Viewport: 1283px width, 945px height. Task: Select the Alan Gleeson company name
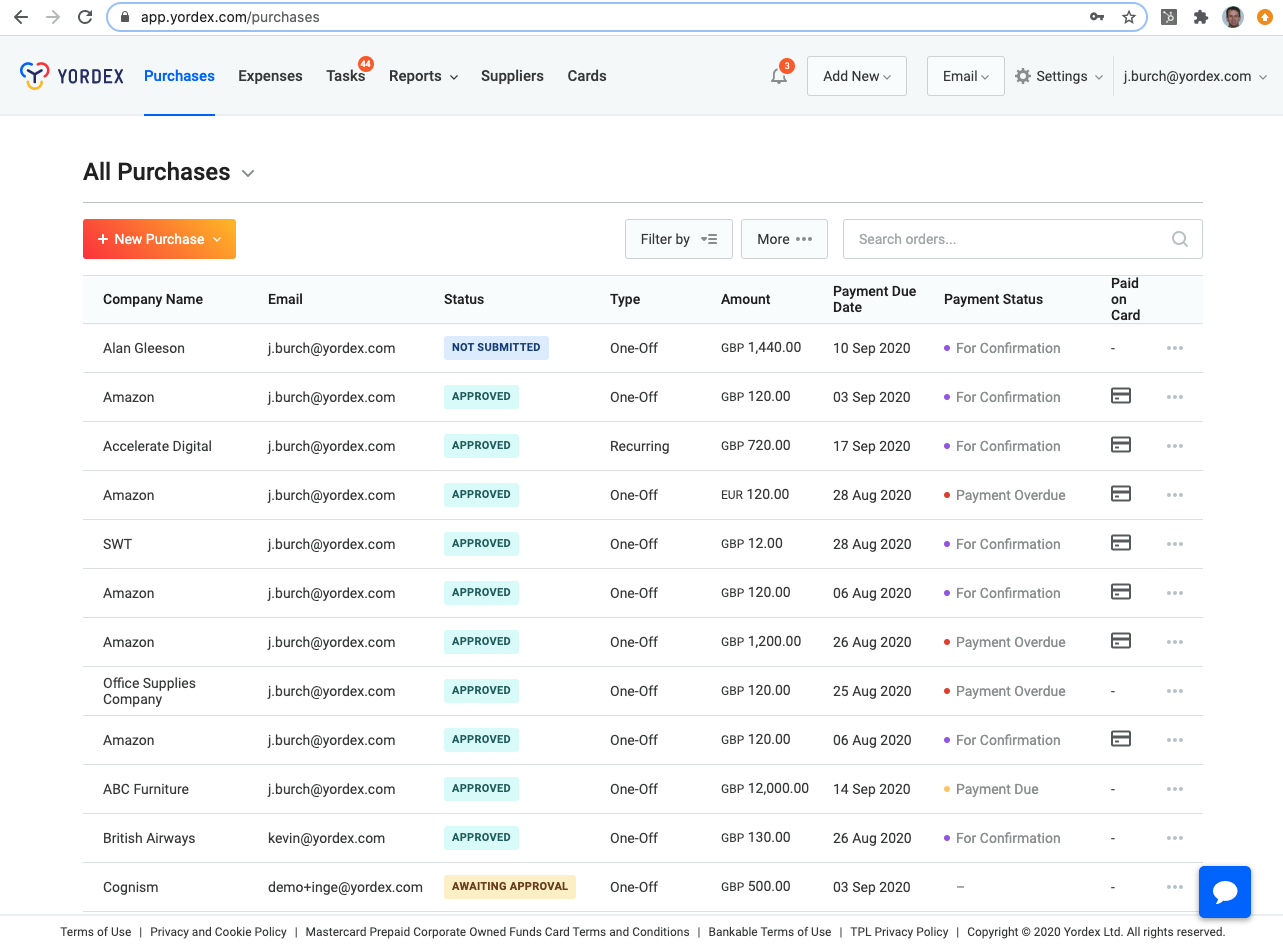(x=144, y=348)
